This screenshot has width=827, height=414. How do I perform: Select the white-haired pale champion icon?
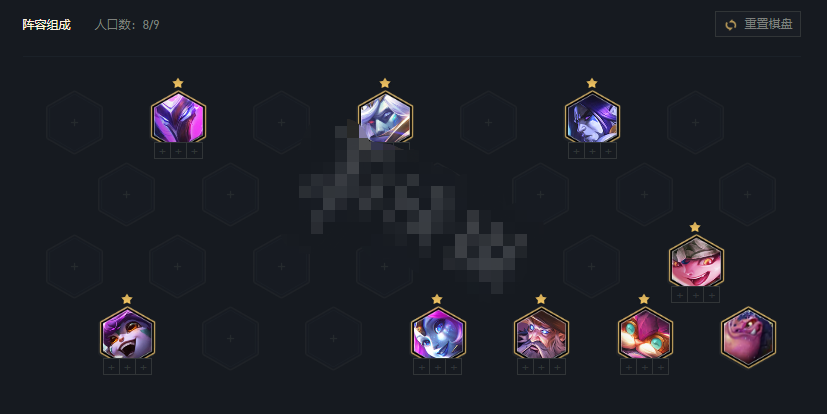(385, 117)
